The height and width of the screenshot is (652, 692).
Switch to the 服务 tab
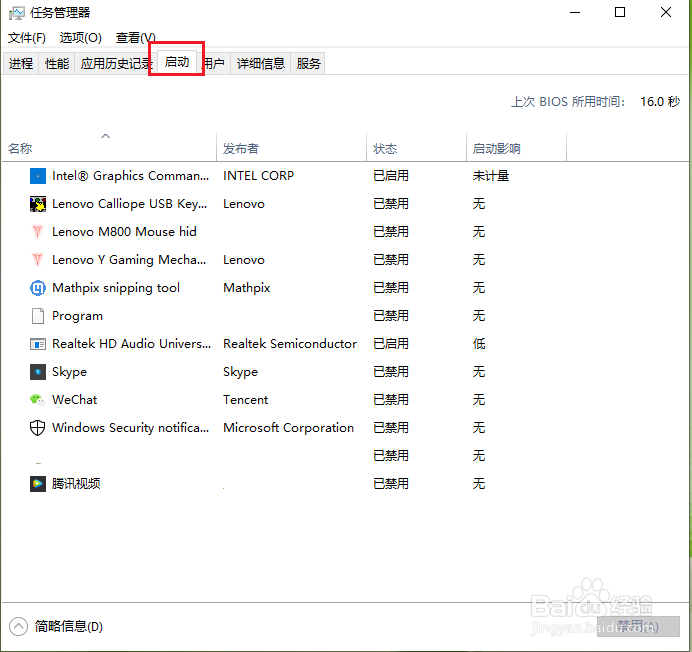pos(308,64)
